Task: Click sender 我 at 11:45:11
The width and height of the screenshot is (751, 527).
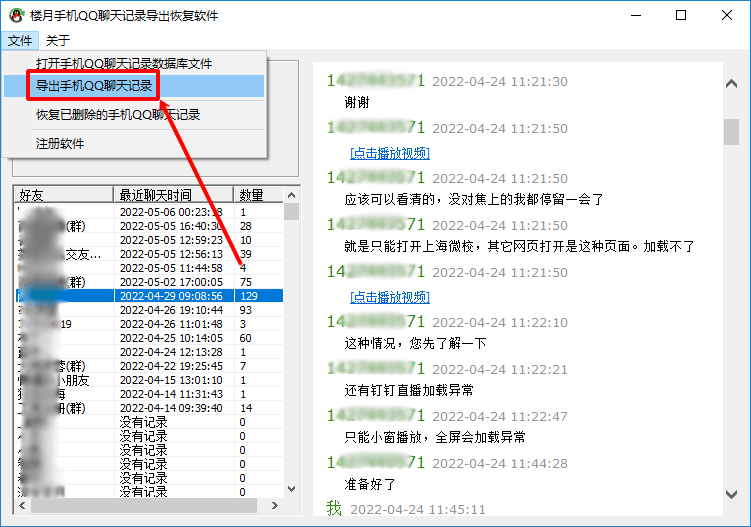Action: [x=334, y=508]
